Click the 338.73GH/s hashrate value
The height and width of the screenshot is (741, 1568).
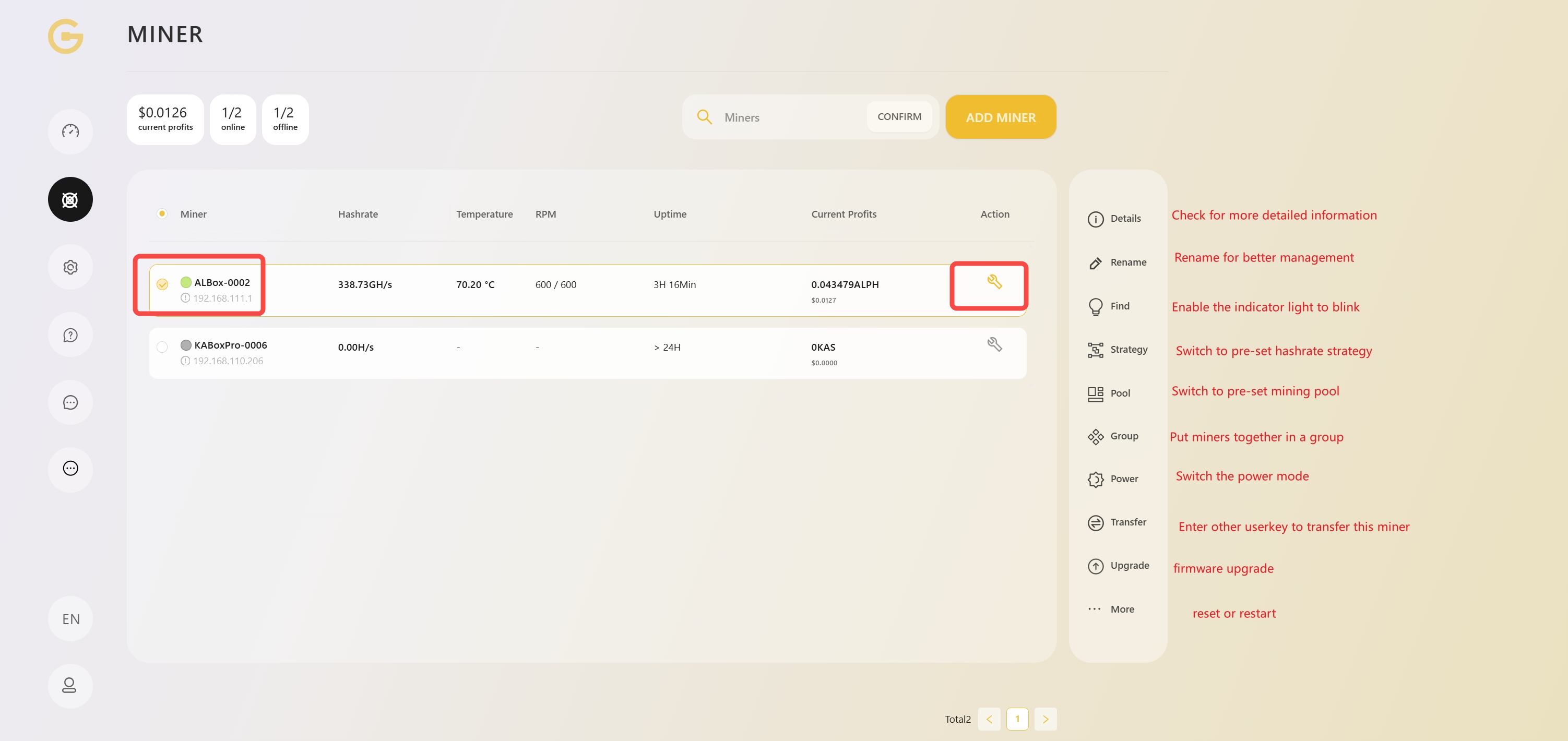(365, 284)
